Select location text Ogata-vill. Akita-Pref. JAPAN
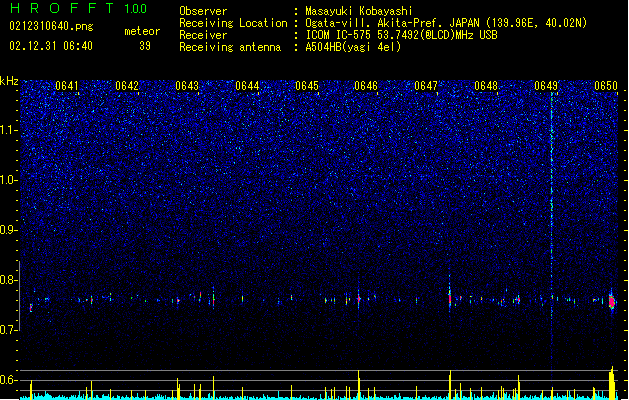 click(x=392, y=23)
